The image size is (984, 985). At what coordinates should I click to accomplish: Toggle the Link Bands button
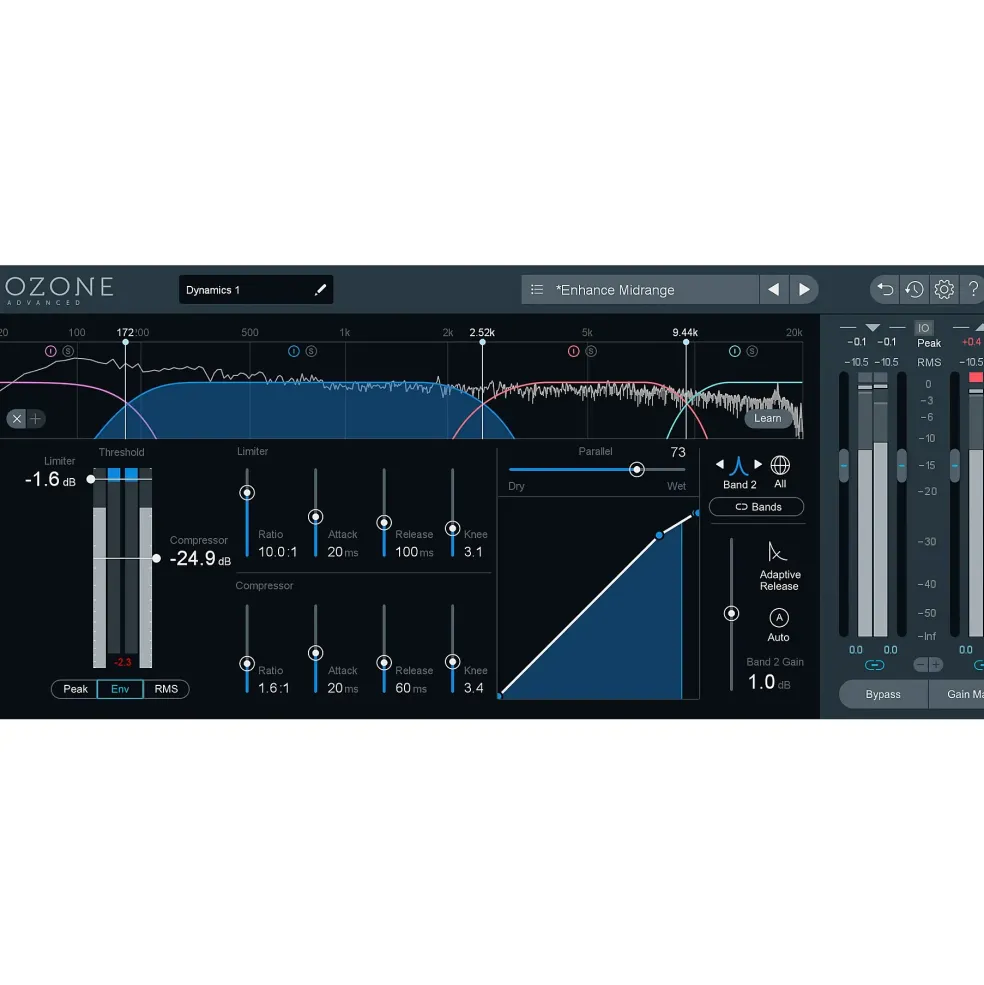[757, 507]
